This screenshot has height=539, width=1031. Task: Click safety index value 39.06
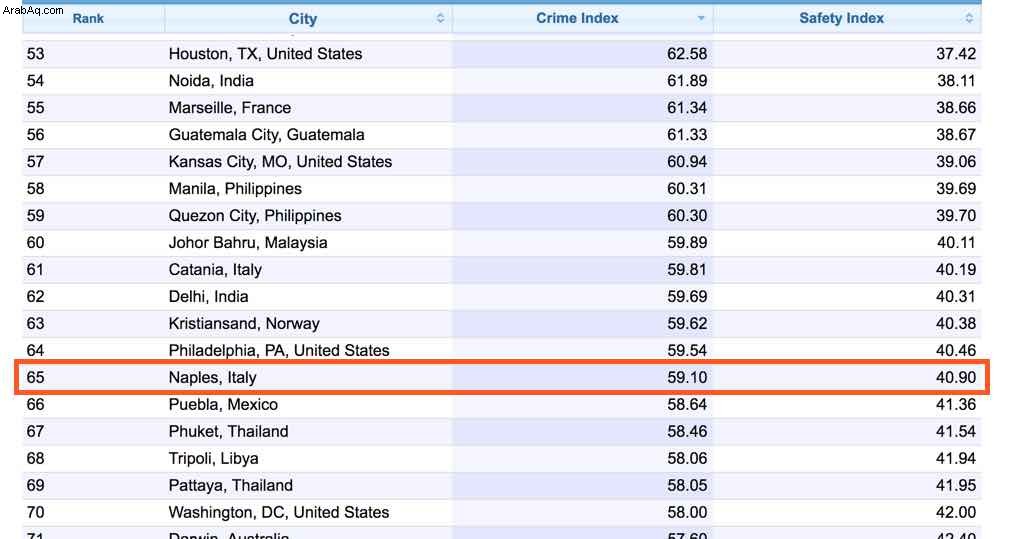coord(956,162)
